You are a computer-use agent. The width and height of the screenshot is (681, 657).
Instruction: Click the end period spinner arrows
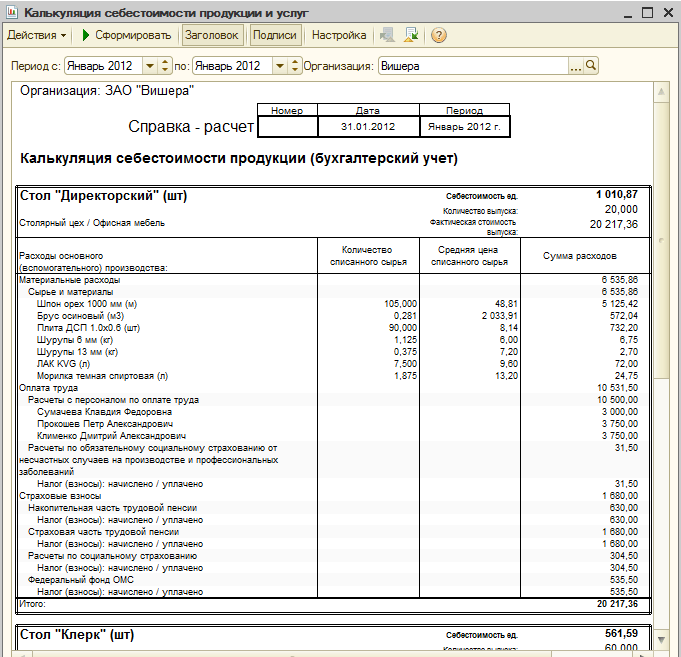(x=295, y=66)
